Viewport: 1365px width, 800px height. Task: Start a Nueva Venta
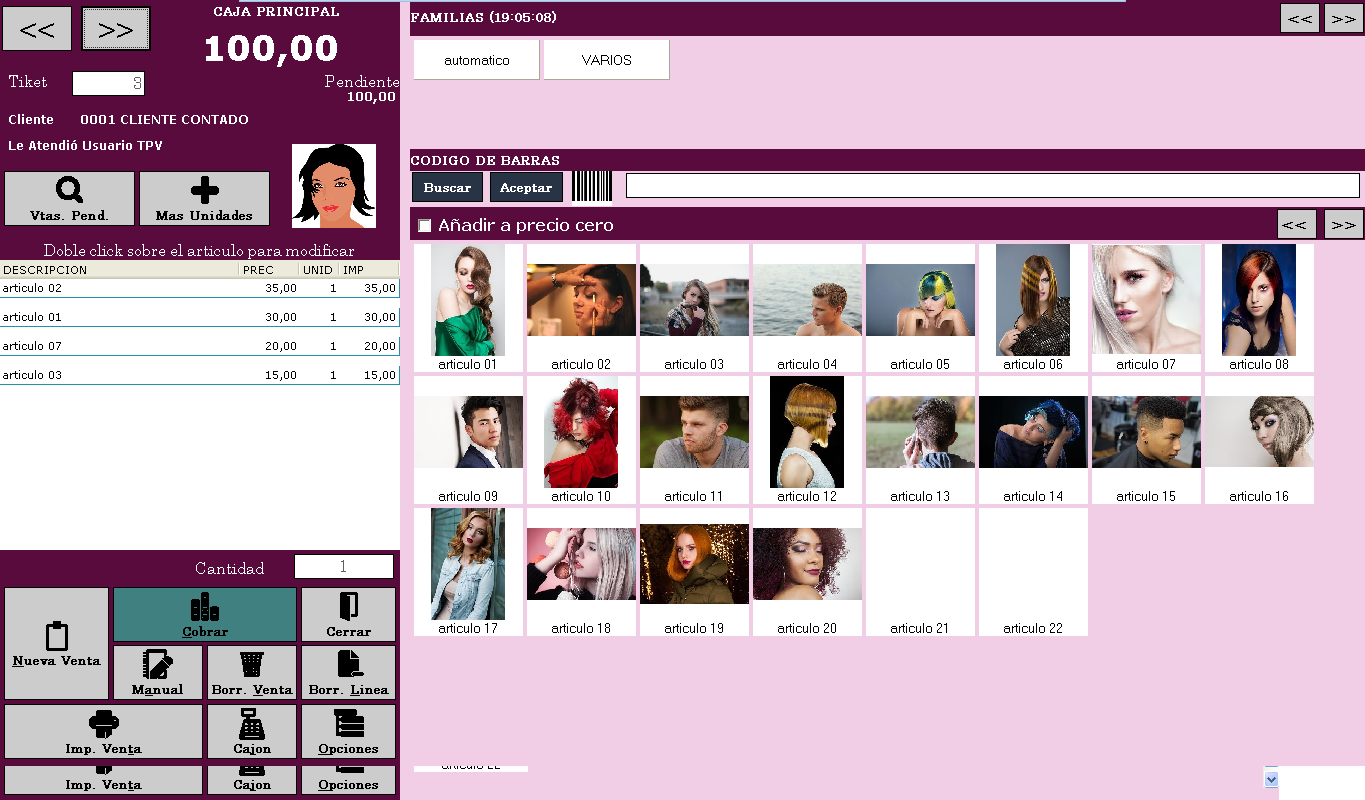click(56, 643)
